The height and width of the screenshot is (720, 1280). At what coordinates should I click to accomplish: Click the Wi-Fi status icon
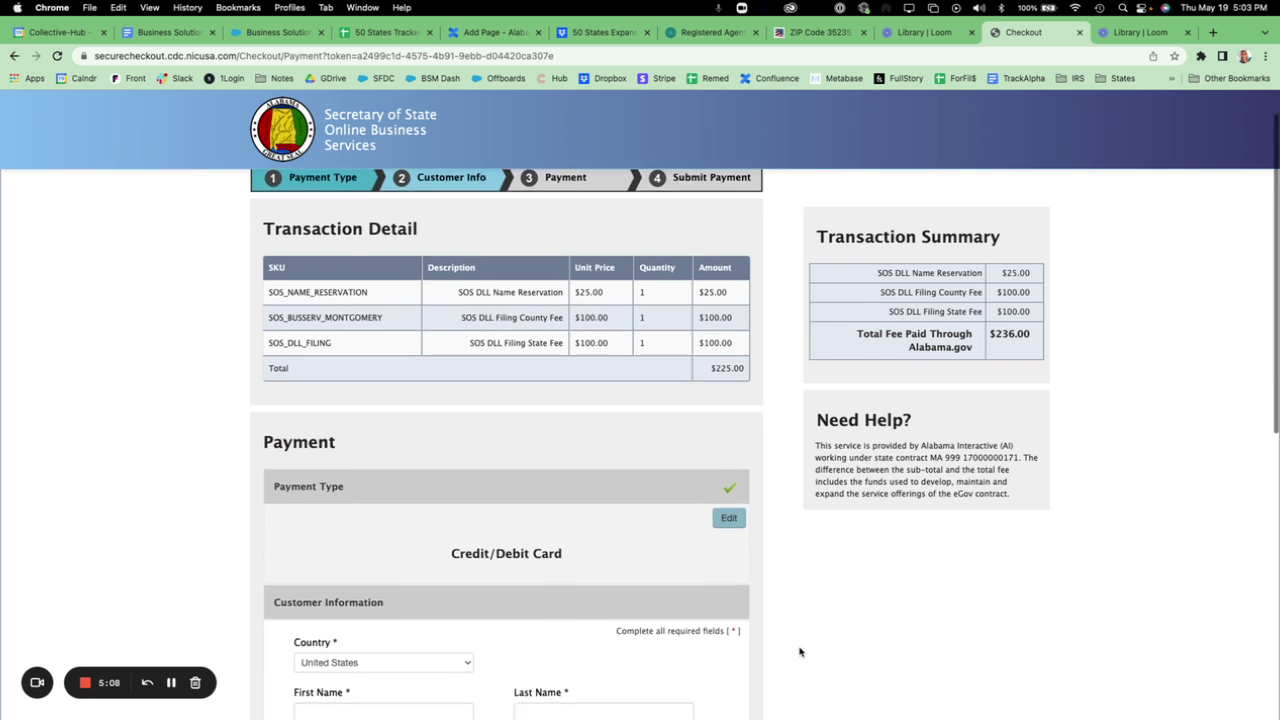(x=1075, y=8)
